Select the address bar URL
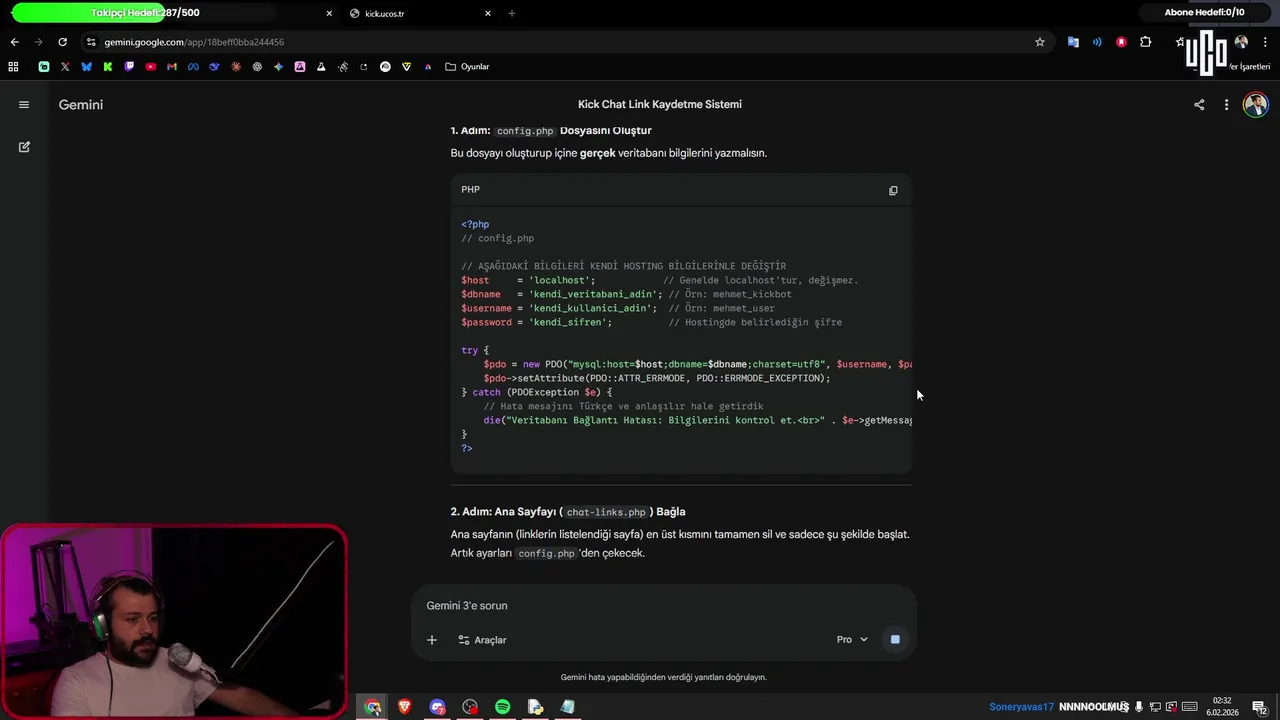Screen dimensions: 1280x720 194,42
